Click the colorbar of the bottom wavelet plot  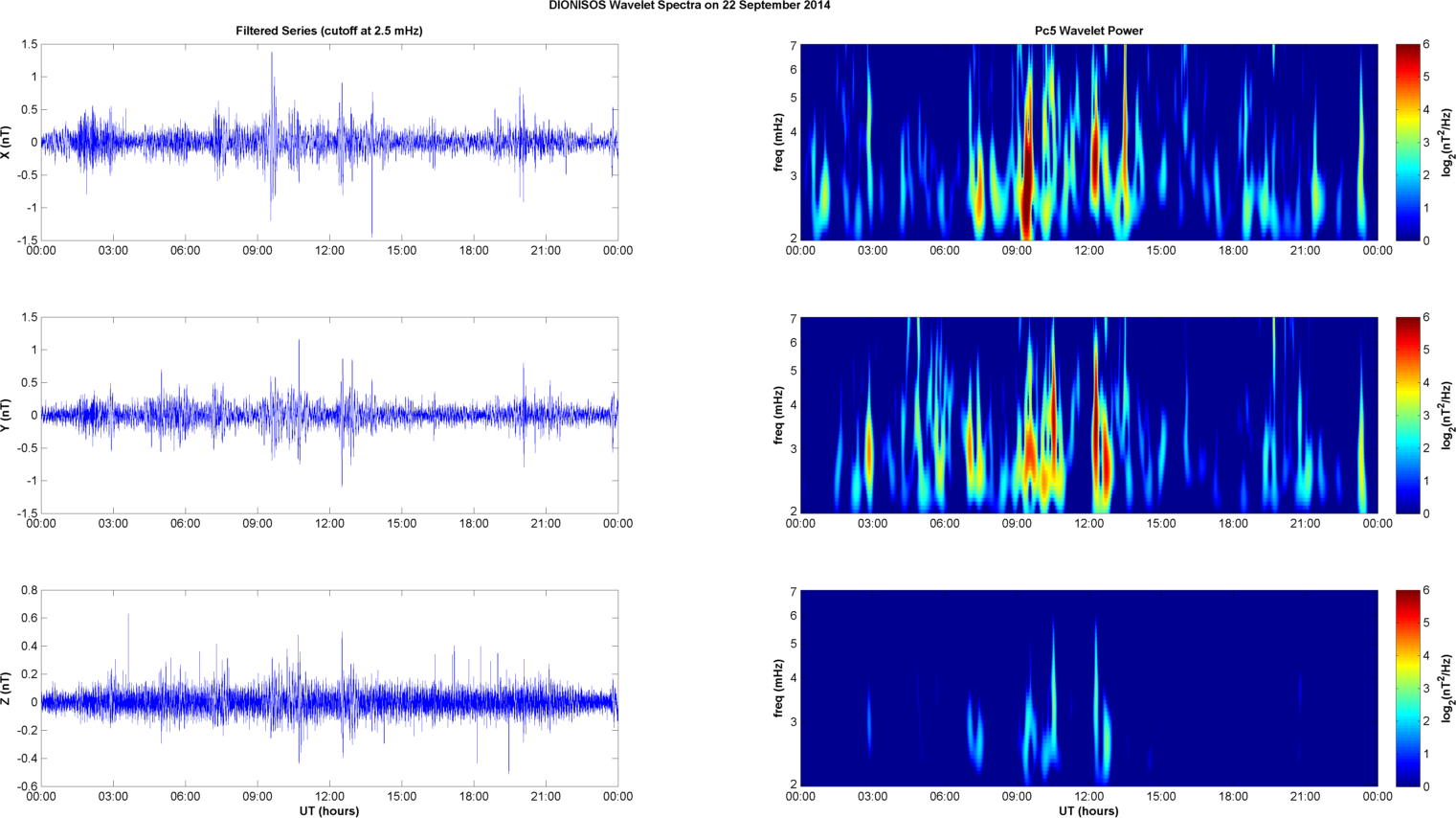point(1407,688)
